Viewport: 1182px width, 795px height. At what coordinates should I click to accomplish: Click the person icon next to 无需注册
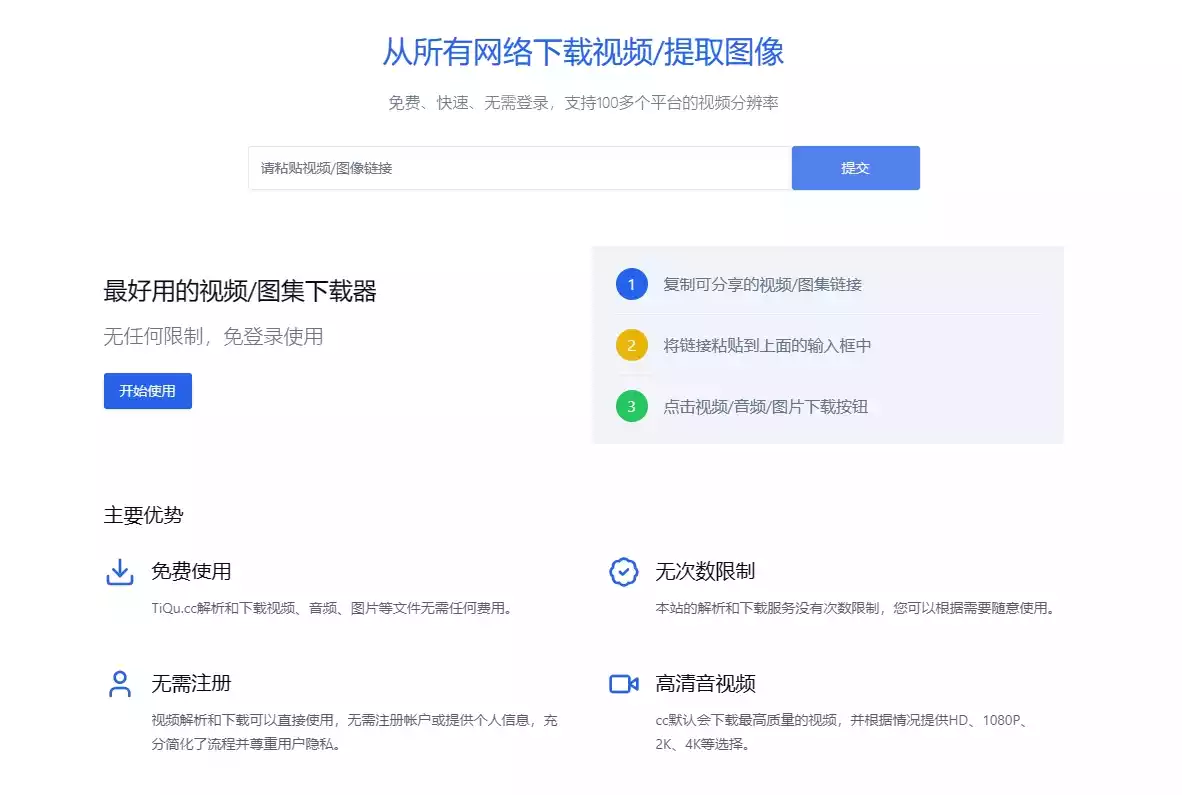[x=120, y=684]
